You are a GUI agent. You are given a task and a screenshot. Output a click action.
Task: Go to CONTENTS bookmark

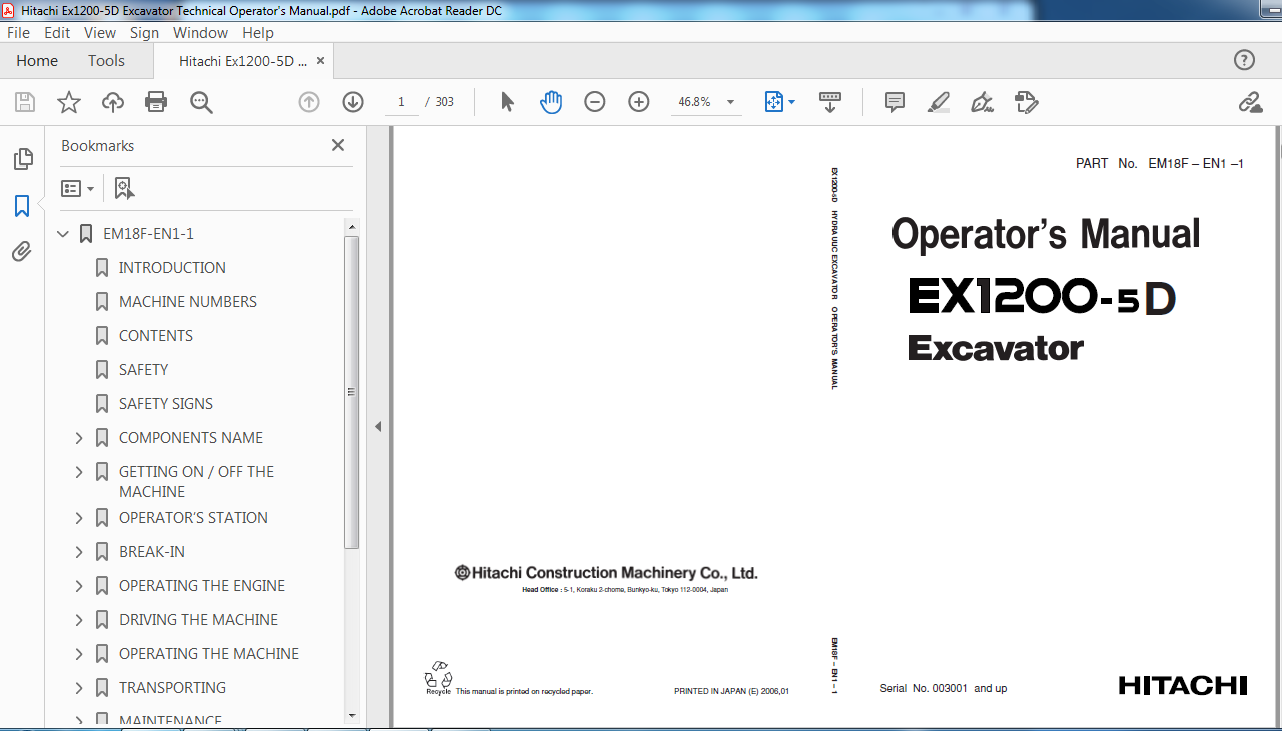156,336
